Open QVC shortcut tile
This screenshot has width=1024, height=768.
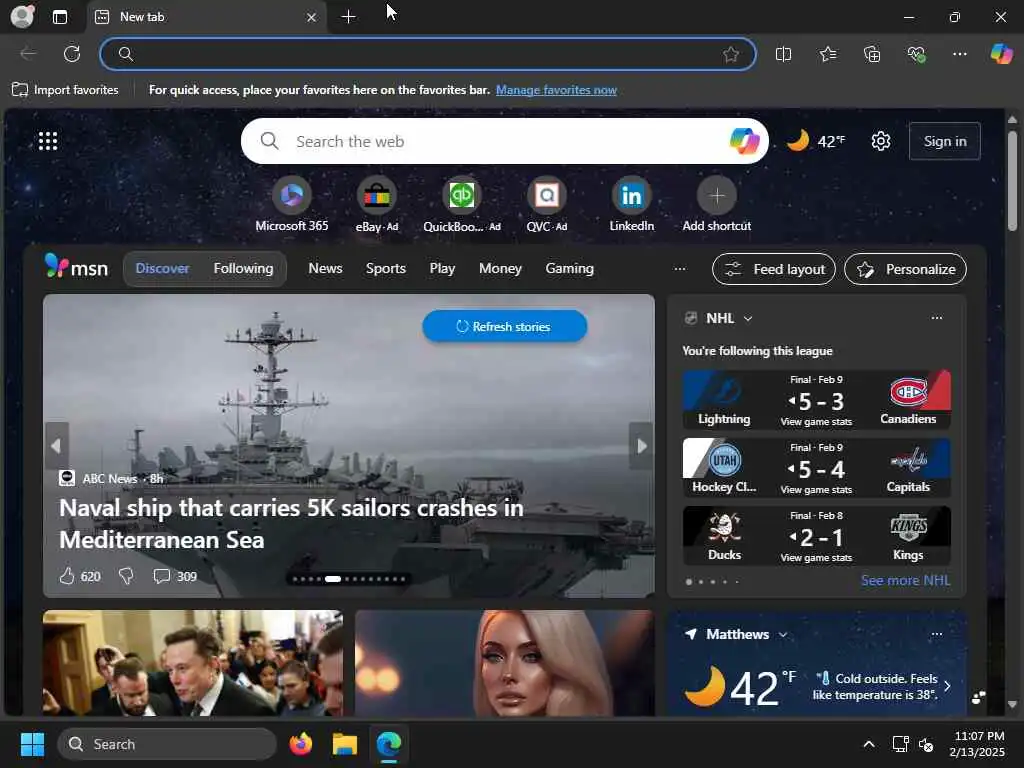547,204
